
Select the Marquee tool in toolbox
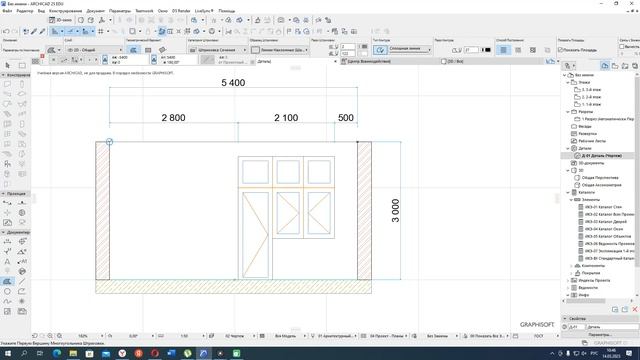point(22,66)
